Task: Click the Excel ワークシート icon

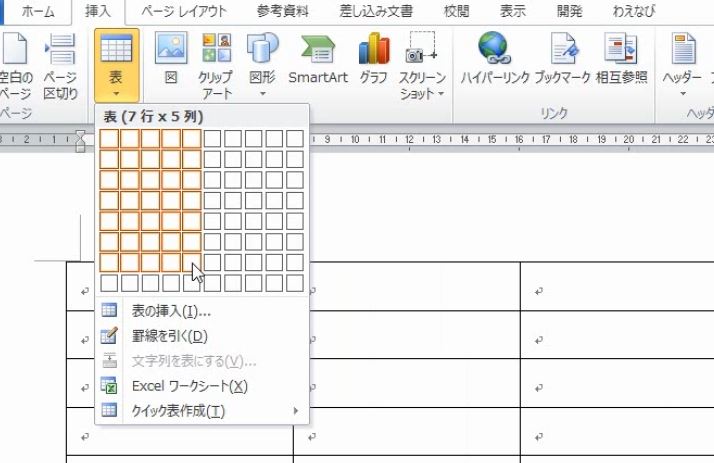Action: 109,385
